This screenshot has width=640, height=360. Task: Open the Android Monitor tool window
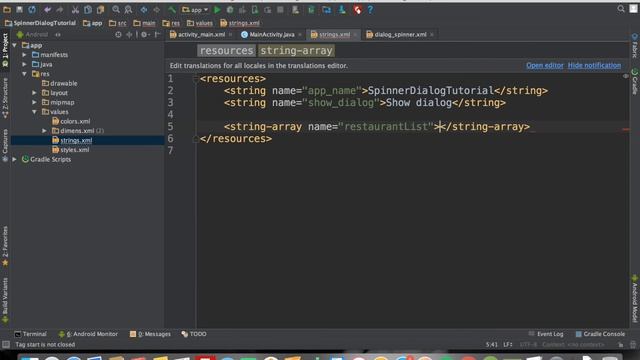[x=88, y=334]
